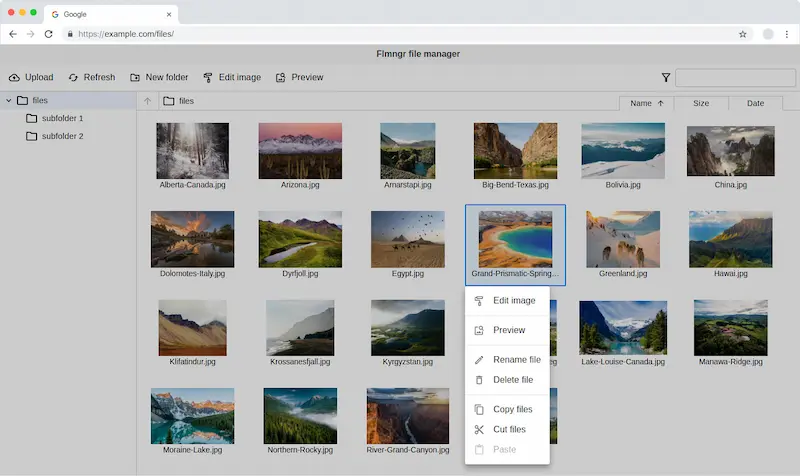Reload the page with browser reload icon

pos(48,34)
